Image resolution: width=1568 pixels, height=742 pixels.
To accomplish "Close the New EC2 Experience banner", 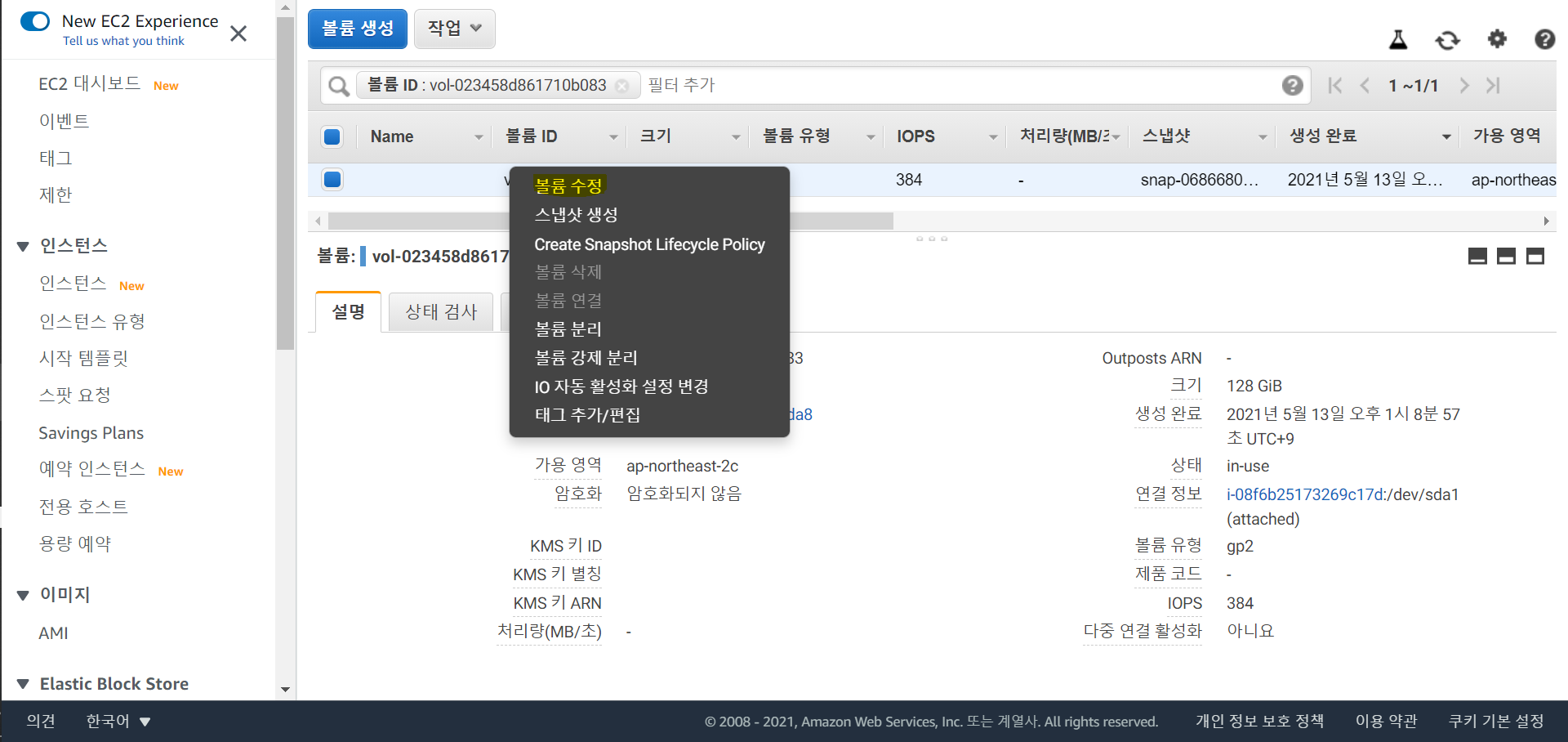I will point(238,34).
